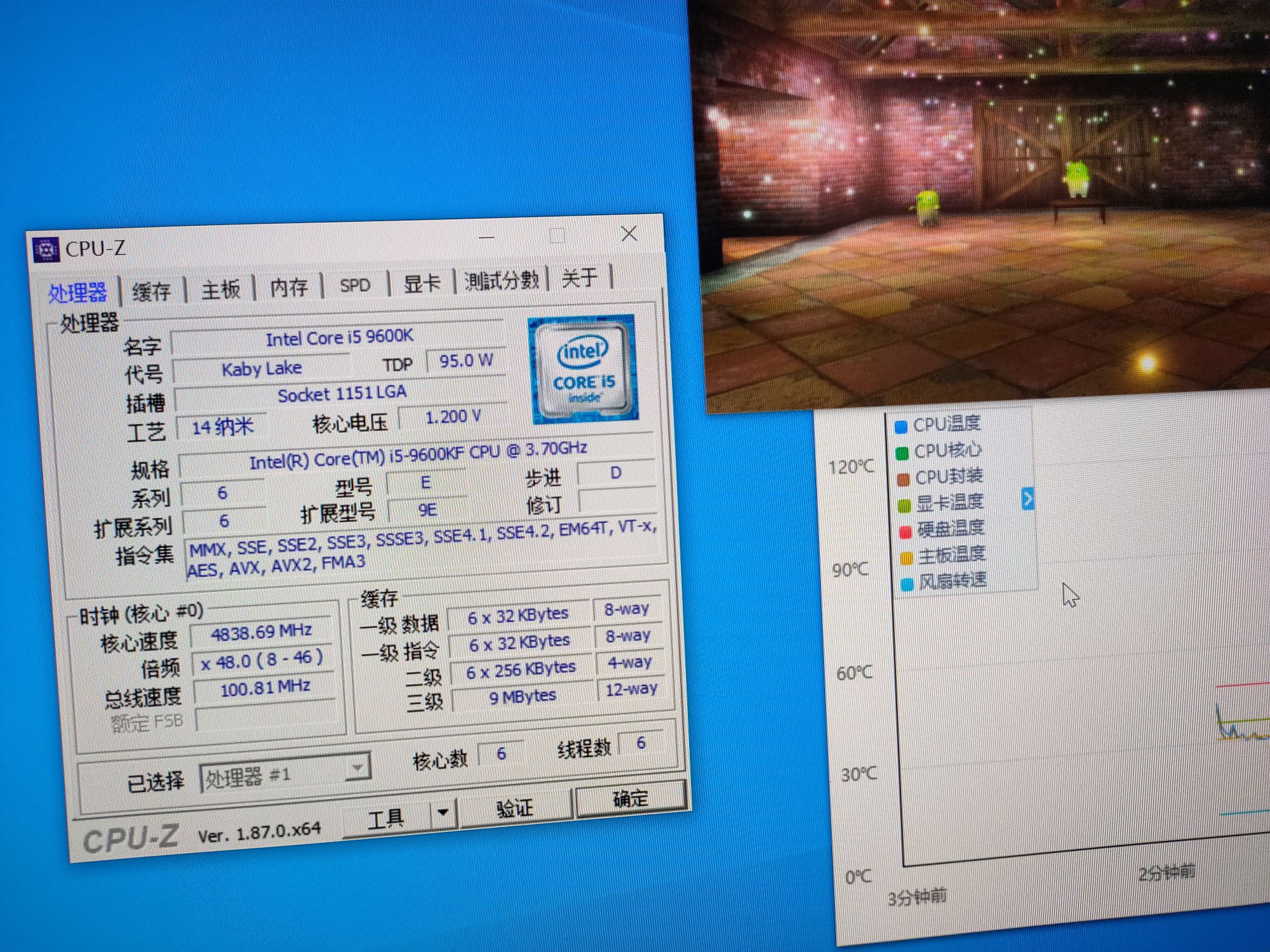The width and height of the screenshot is (1270, 952).
Task: Switch to the 主板 tab
Action: (x=220, y=290)
